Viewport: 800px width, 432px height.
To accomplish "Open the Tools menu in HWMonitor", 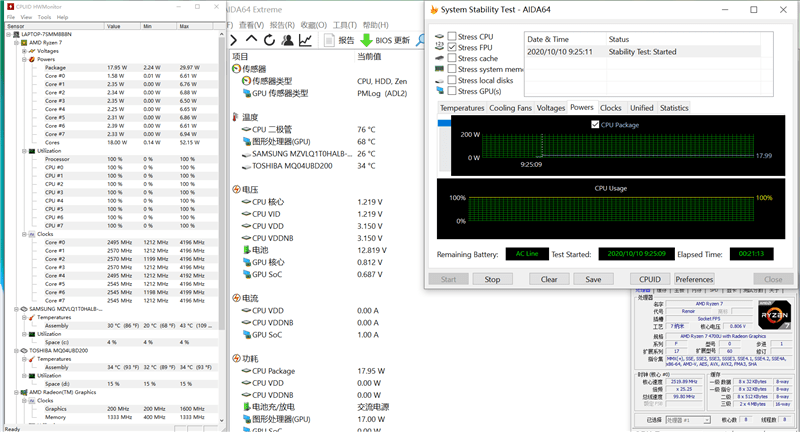I will click(43, 17).
